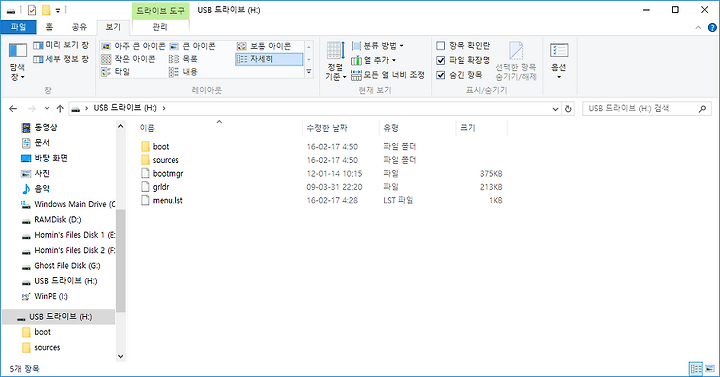Image resolution: width=720 pixels, height=377 pixels.
Task: Go forward with the right arrow
Action: point(31,108)
